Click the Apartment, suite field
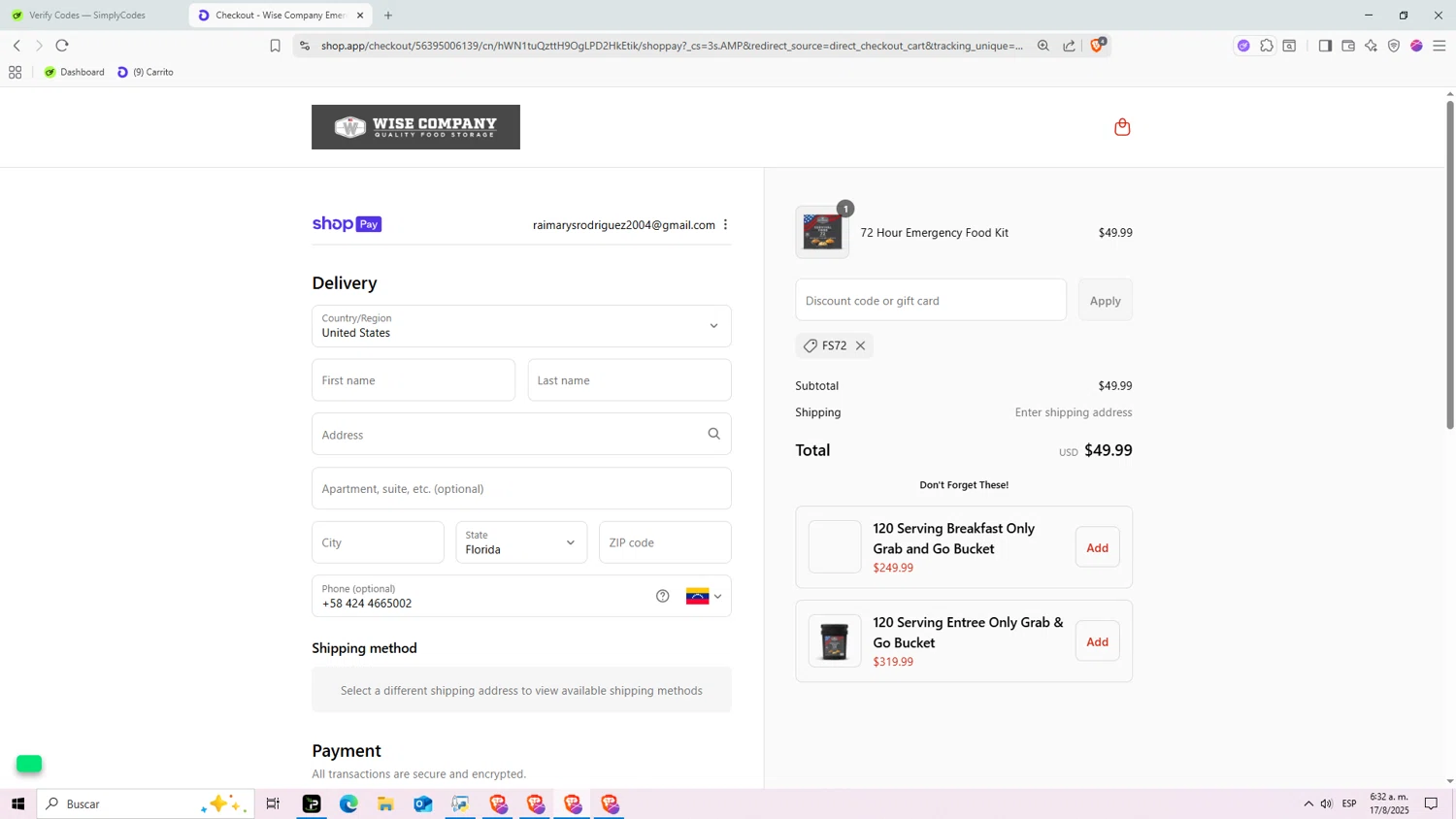The height and width of the screenshot is (819, 1456). click(x=521, y=488)
